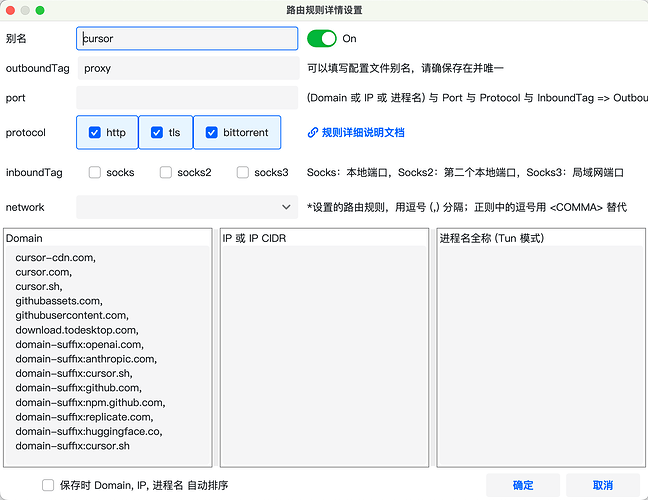The width and height of the screenshot is (648, 500).
Task: Click the githubassets.com, domain line
Action: coord(59,301)
